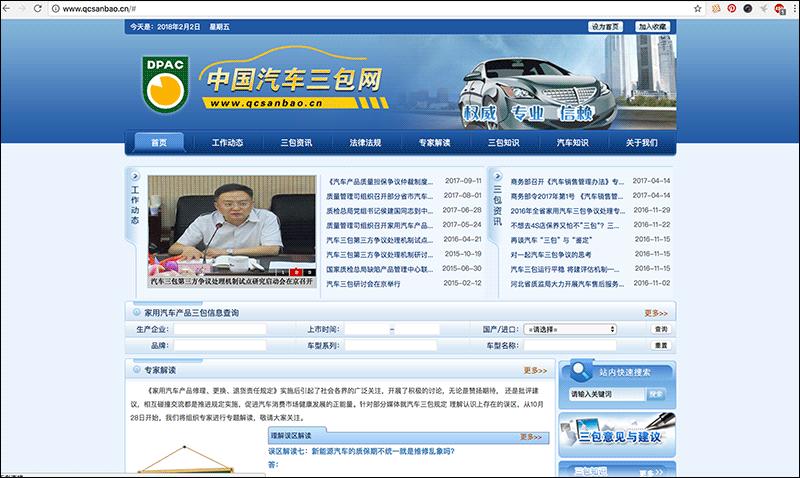Open the news item dated 2017-08-01
Screen dimensions: 800x478
point(380,196)
